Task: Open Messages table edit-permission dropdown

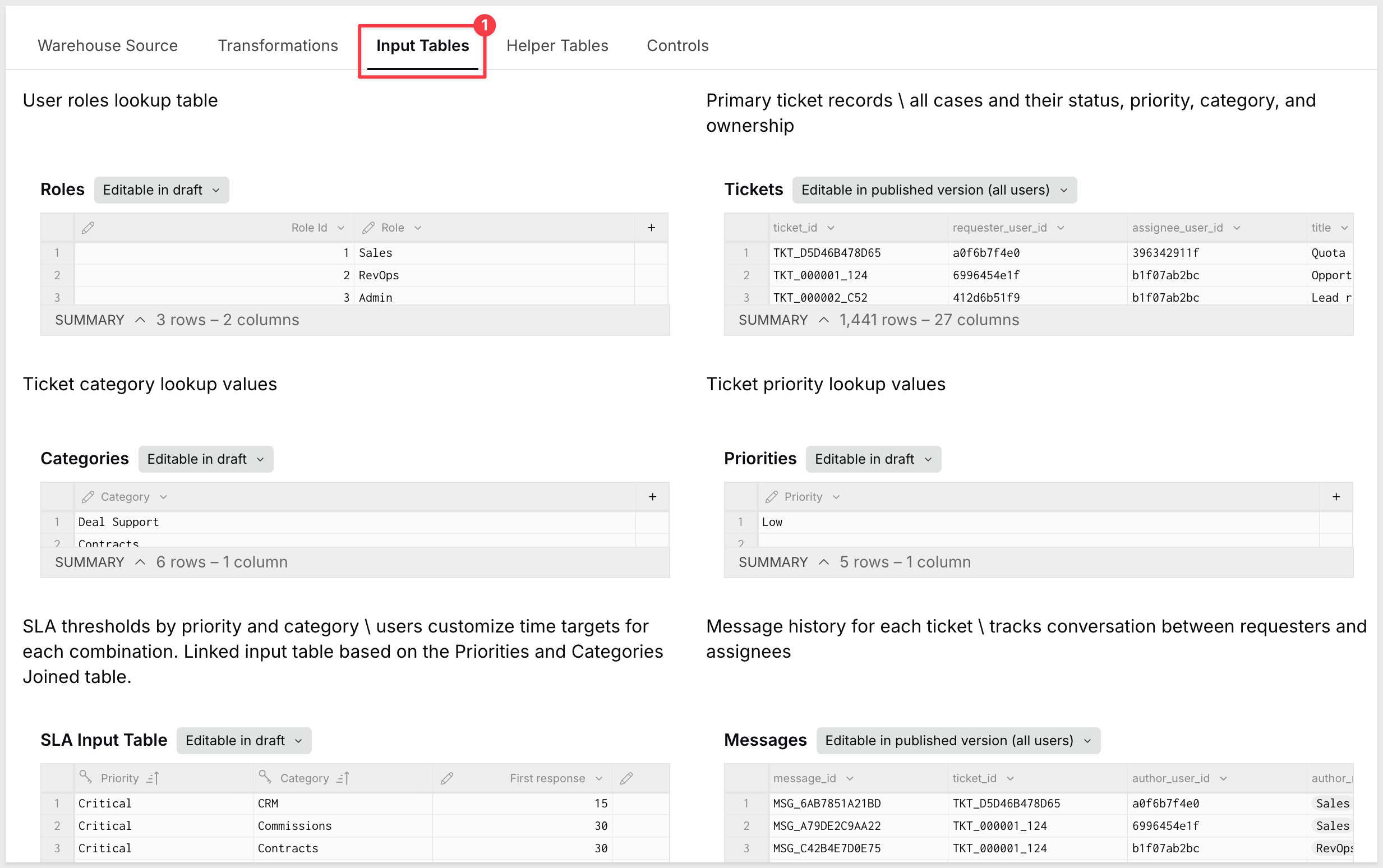Action: pyautogui.click(x=958, y=741)
